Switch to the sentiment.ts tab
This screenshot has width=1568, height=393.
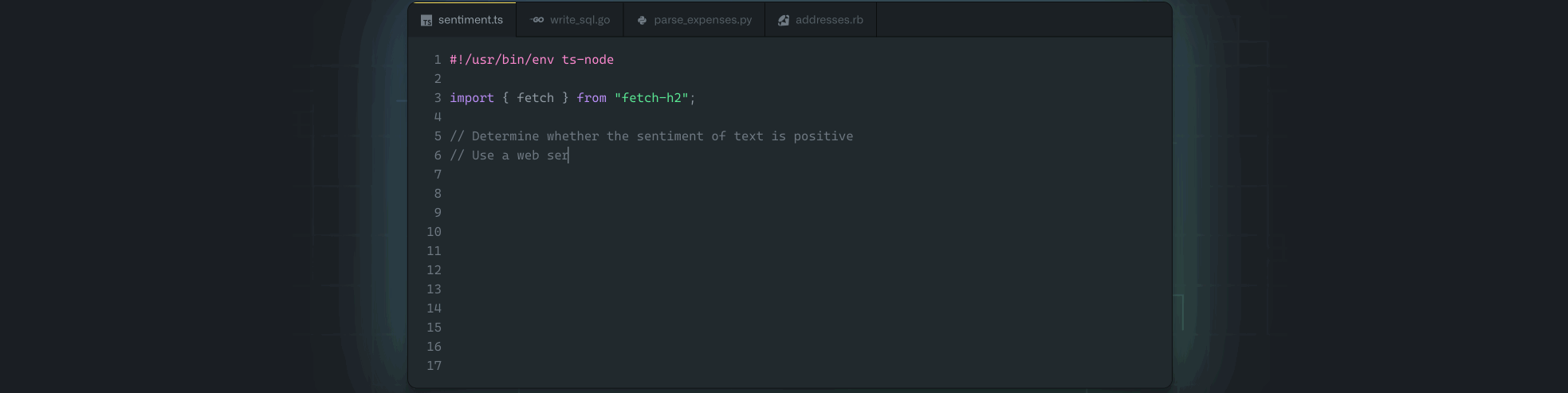pos(462,20)
